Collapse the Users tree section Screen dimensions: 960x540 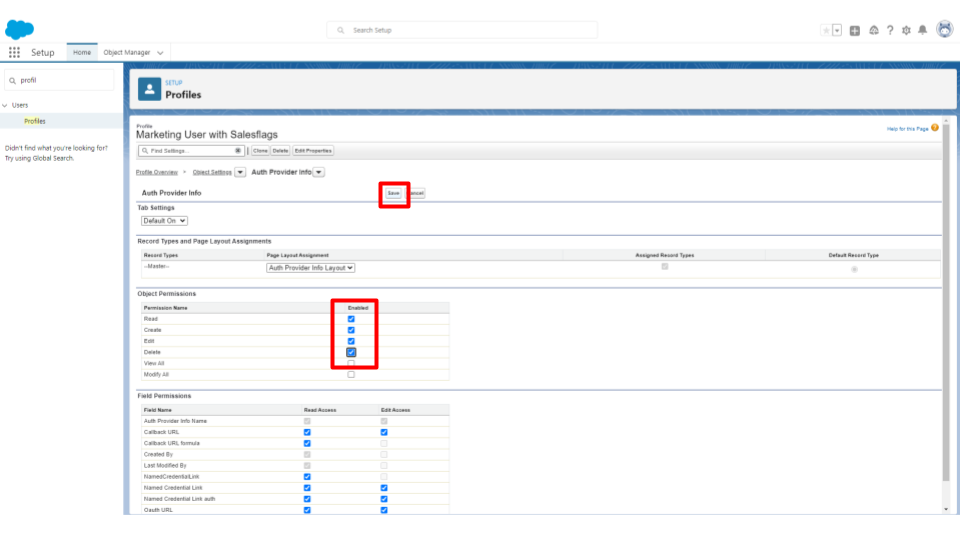click(x=5, y=105)
